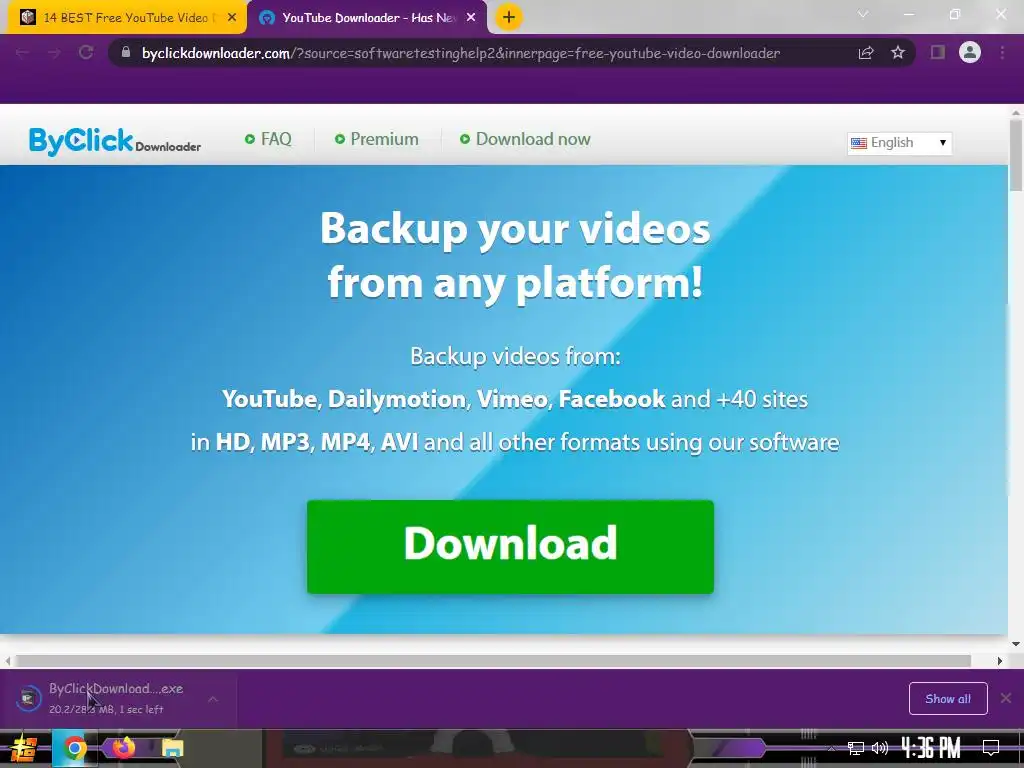Open the English language dropdown

coord(899,143)
